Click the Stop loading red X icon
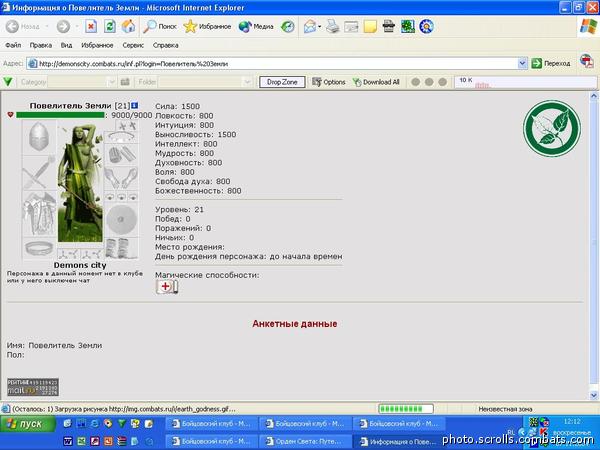600x450 pixels. (x=91, y=26)
